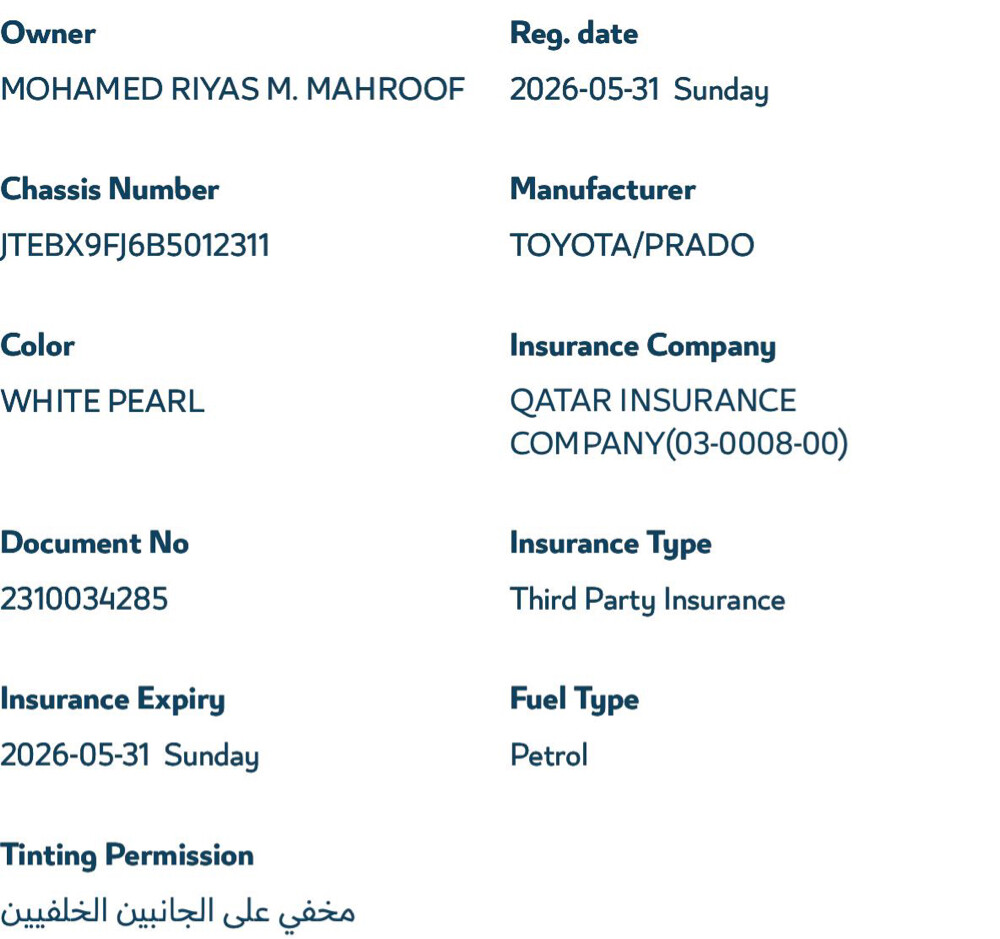Select TOYOTA/PRADO manufacturer value

pyautogui.click(x=632, y=246)
